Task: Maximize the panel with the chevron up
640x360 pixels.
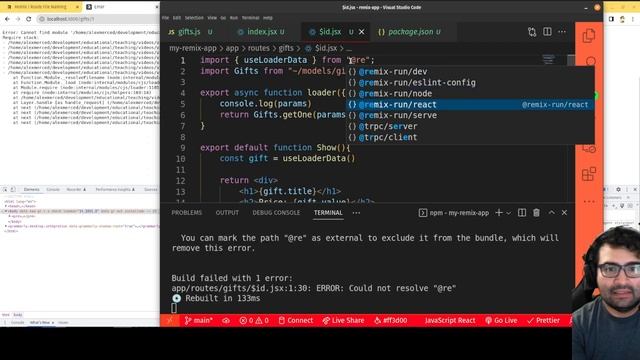Action: (x=551, y=213)
